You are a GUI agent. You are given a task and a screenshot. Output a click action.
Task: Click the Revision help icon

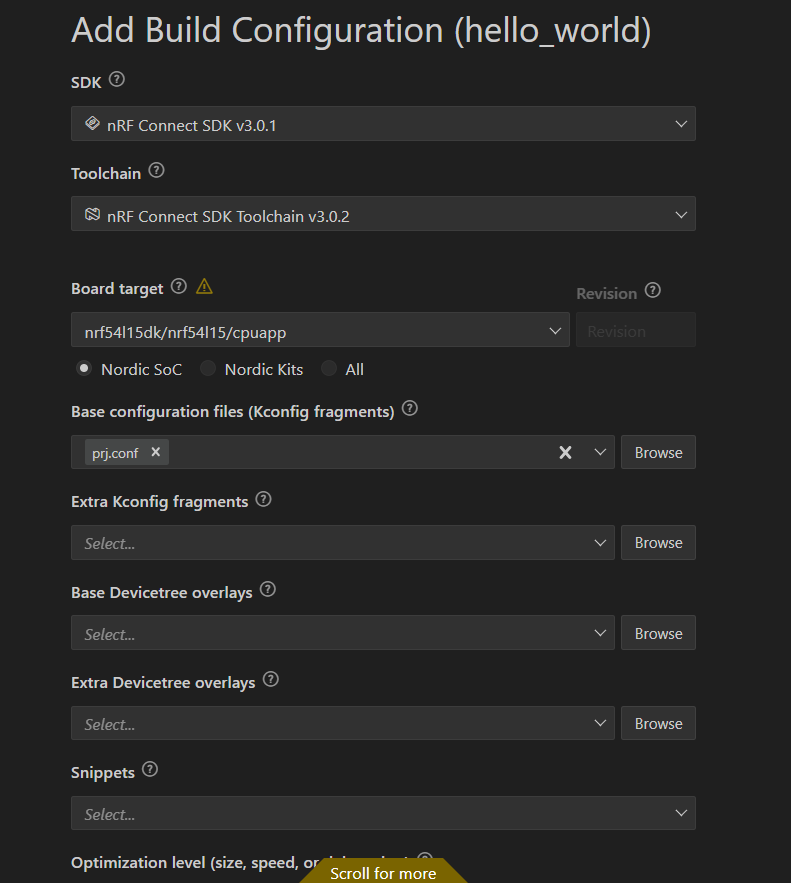coord(653,291)
